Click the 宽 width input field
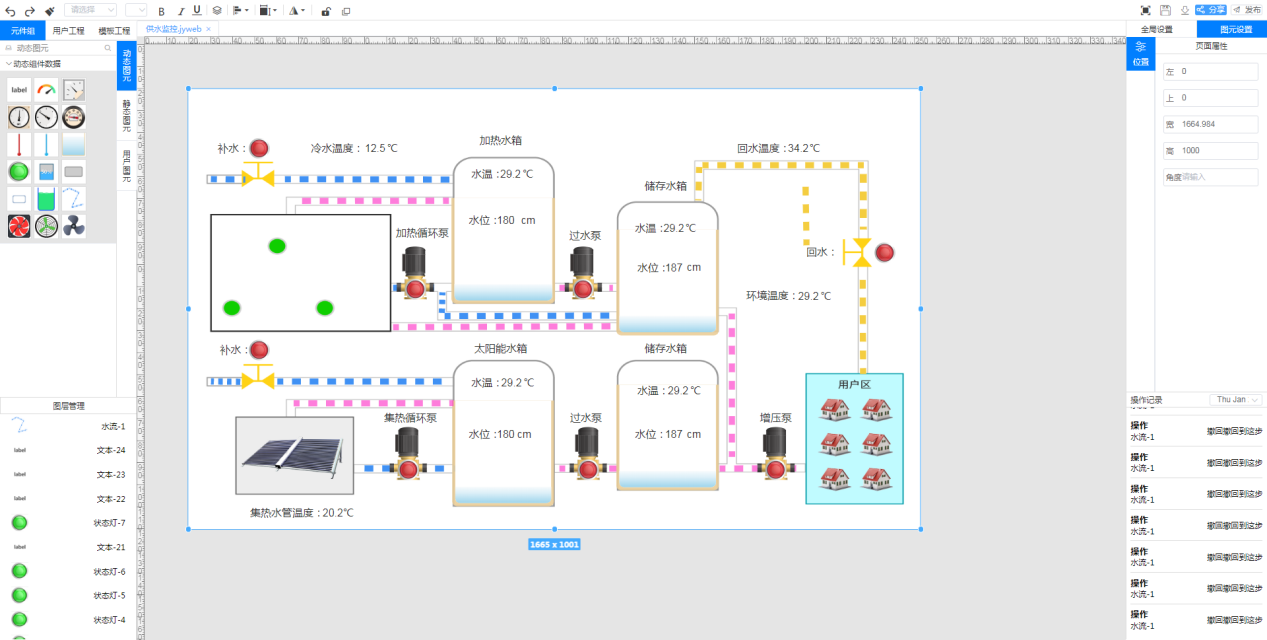 (1216, 125)
